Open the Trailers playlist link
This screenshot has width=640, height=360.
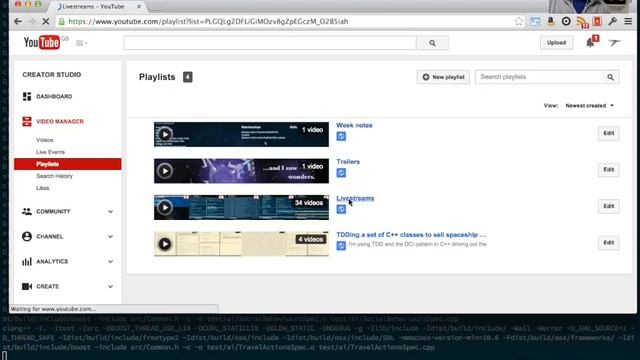coord(348,162)
